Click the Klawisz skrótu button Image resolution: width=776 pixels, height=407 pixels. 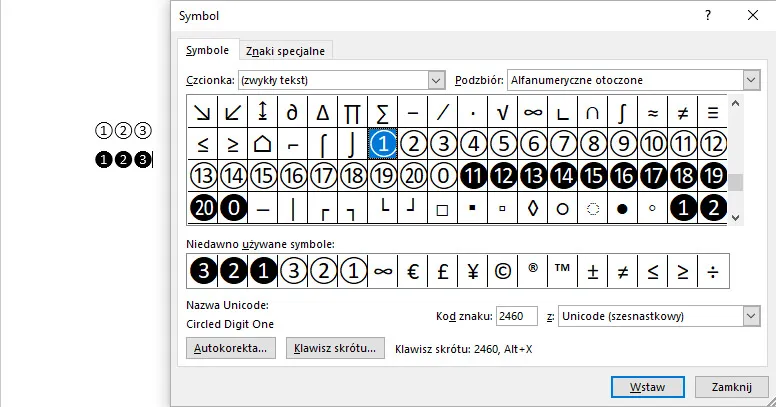pyautogui.click(x=336, y=349)
